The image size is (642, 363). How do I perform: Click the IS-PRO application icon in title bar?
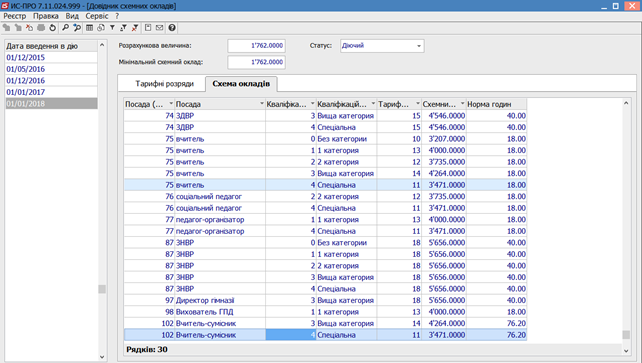coord(5,6)
